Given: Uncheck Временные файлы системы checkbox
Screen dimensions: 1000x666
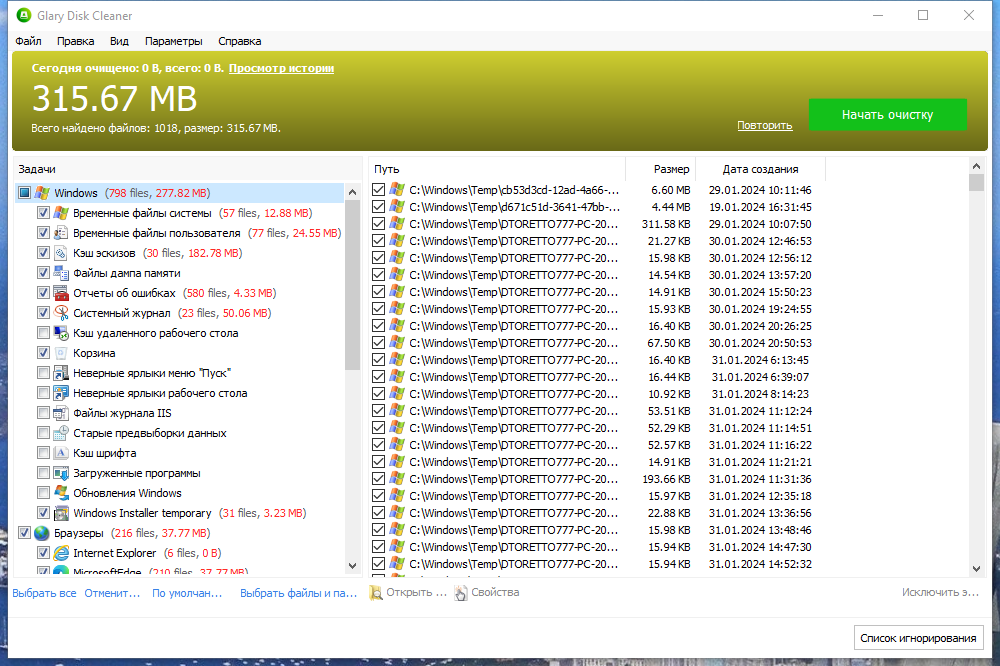Looking at the screenshot, I should (43, 213).
